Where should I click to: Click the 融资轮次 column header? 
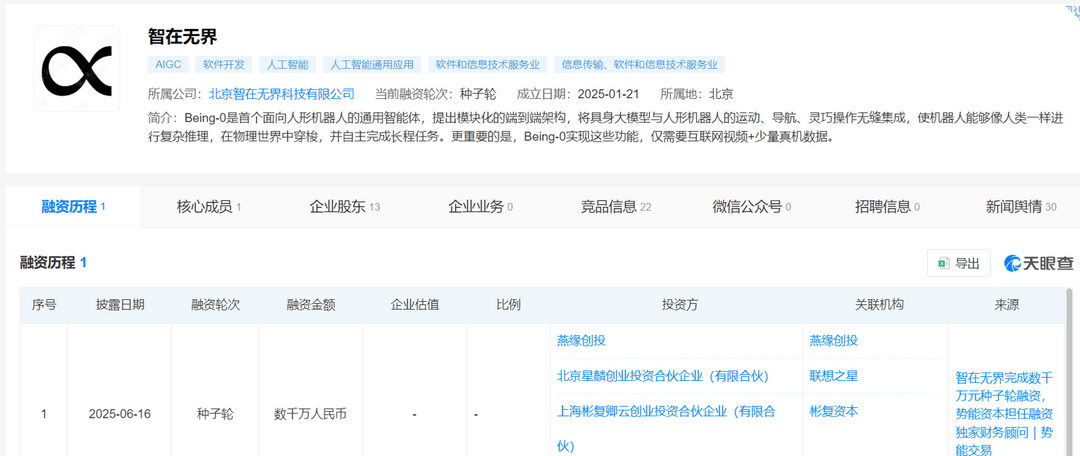216,305
